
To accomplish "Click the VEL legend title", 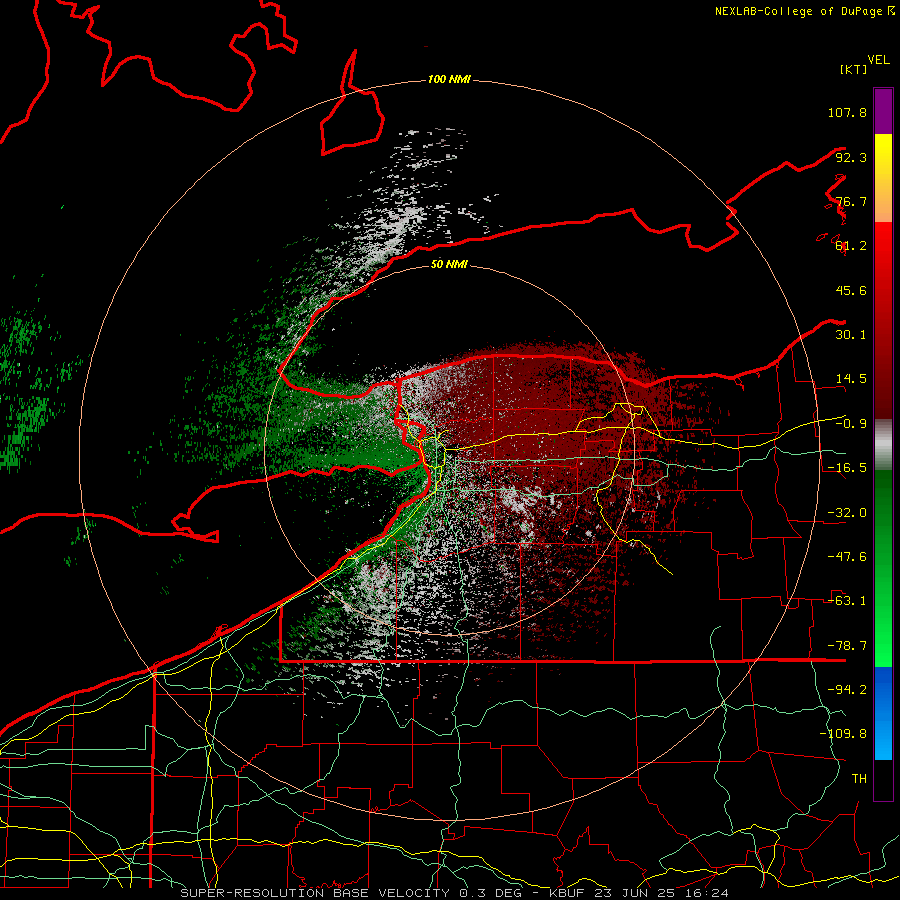I will click(879, 60).
